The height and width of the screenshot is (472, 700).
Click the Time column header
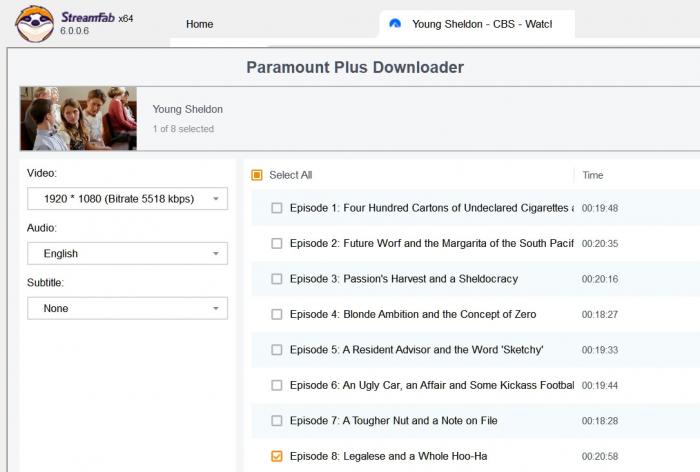(x=592, y=175)
